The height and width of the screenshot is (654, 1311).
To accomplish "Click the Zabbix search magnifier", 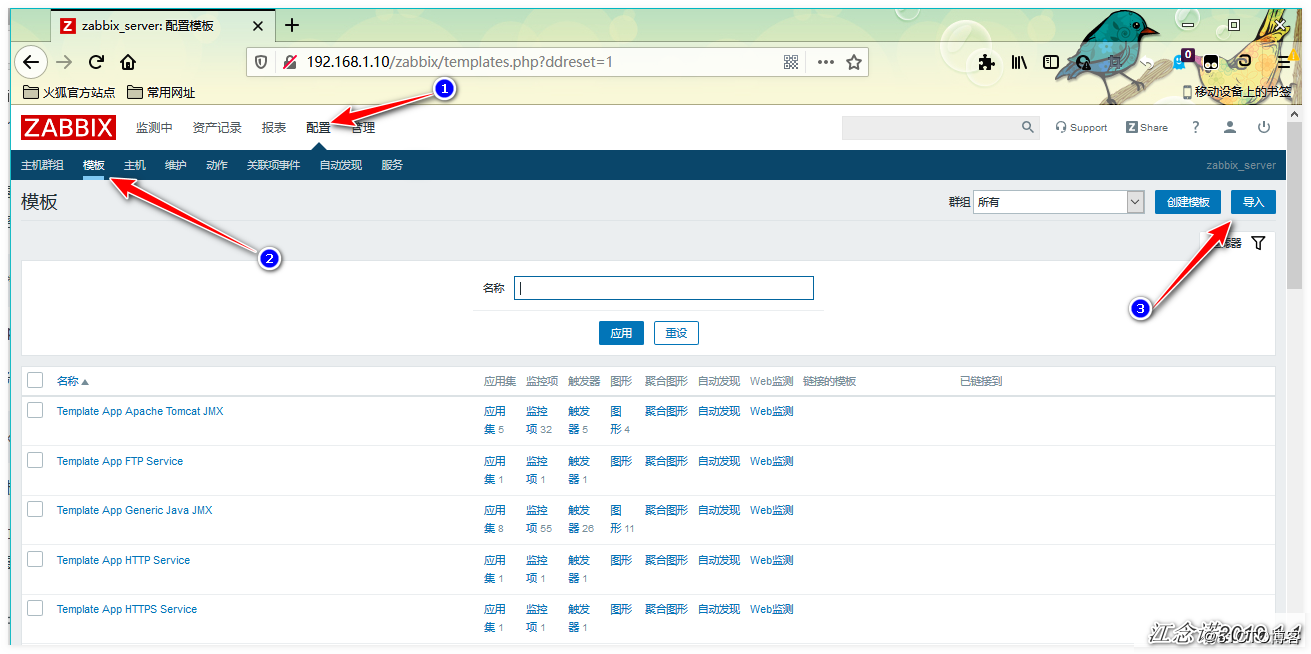I will coord(1027,127).
